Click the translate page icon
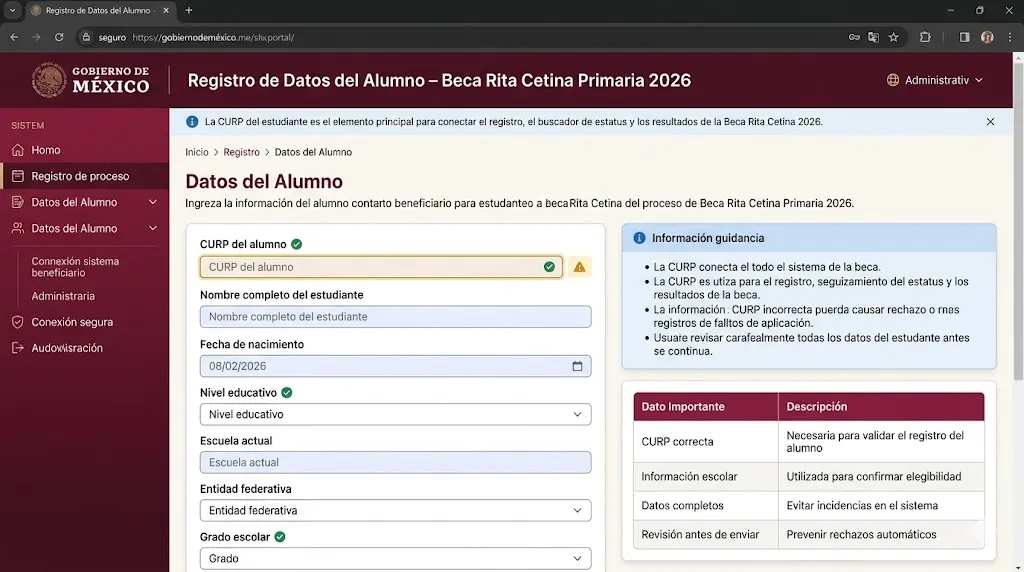The height and width of the screenshot is (572, 1024). pos(873,37)
